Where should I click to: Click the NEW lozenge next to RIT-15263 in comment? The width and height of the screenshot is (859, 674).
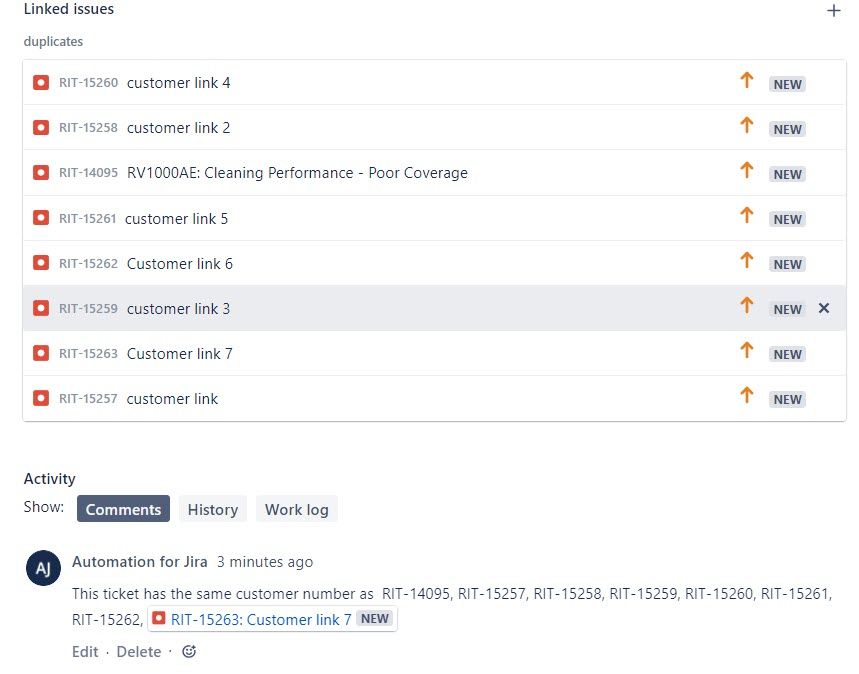click(x=374, y=618)
